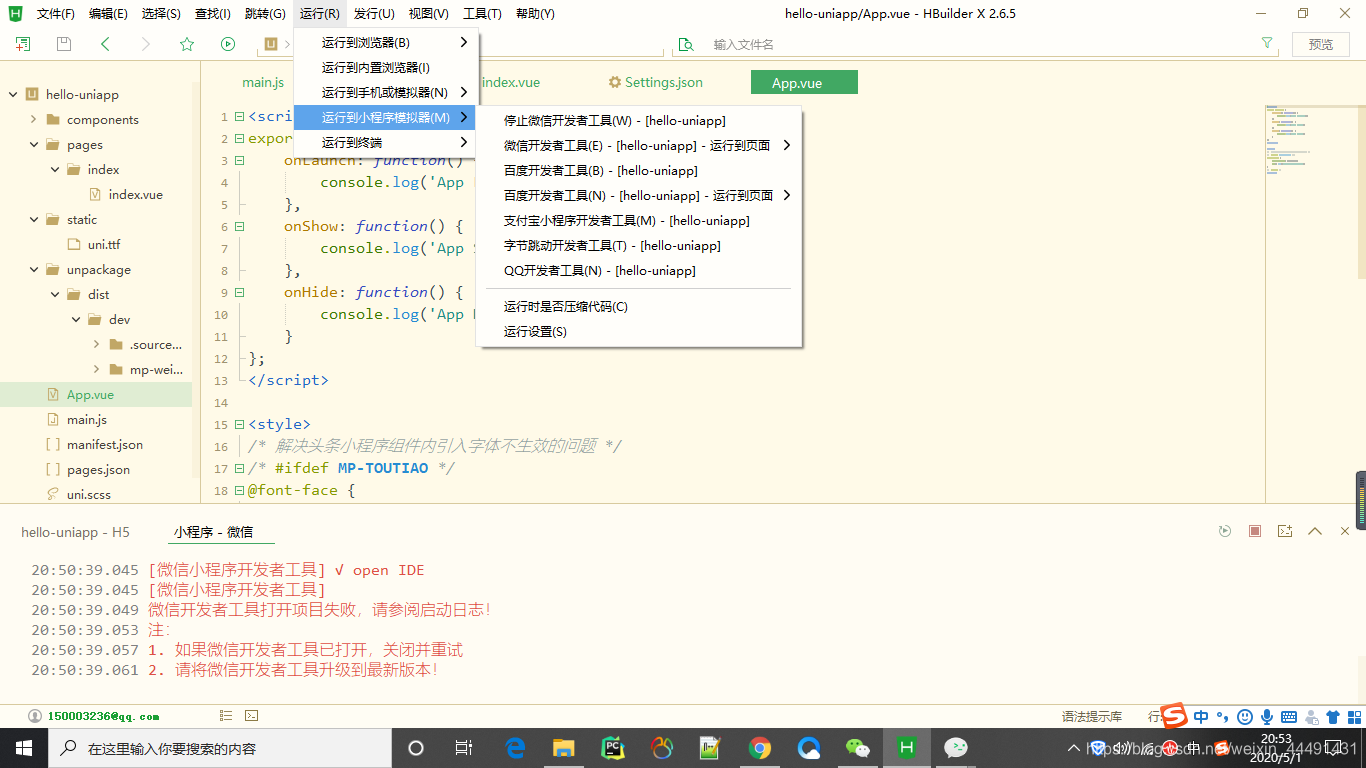Close the console panel with X
Viewport: 1366px width, 768px height.
[1345, 531]
